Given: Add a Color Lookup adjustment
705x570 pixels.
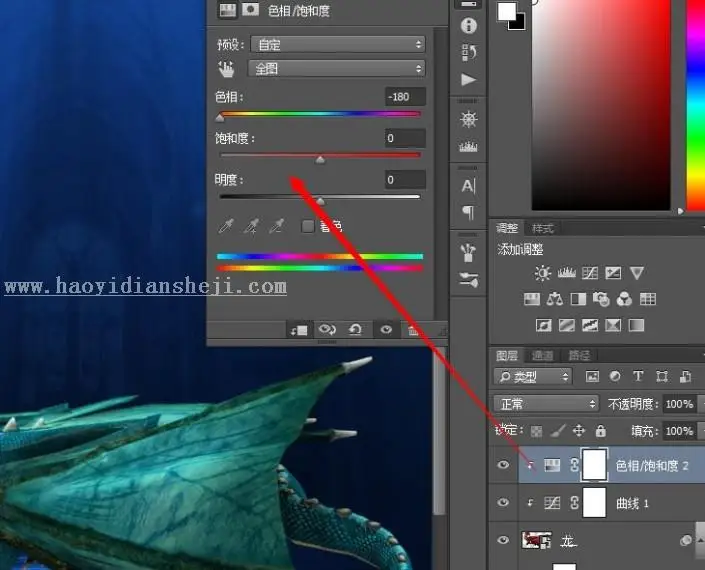Looking at the screenshot, I should point(648,299).
